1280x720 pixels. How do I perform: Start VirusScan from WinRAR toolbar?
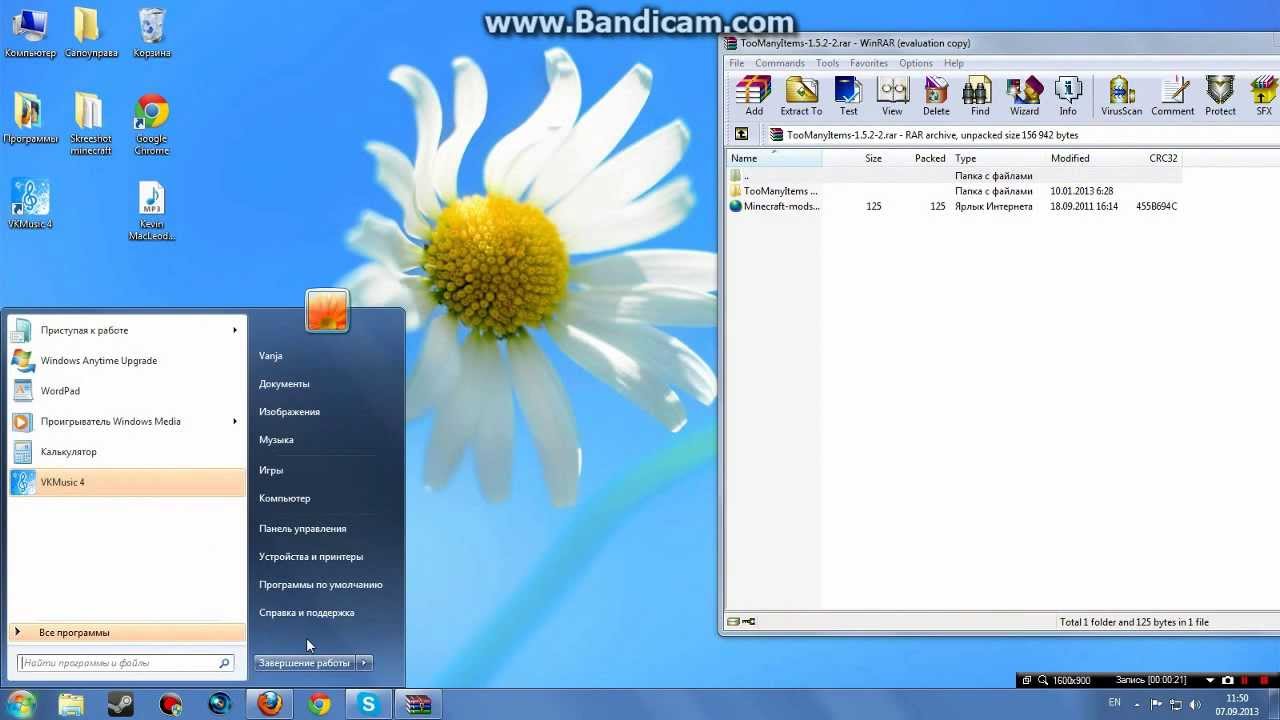(1121, 96)
